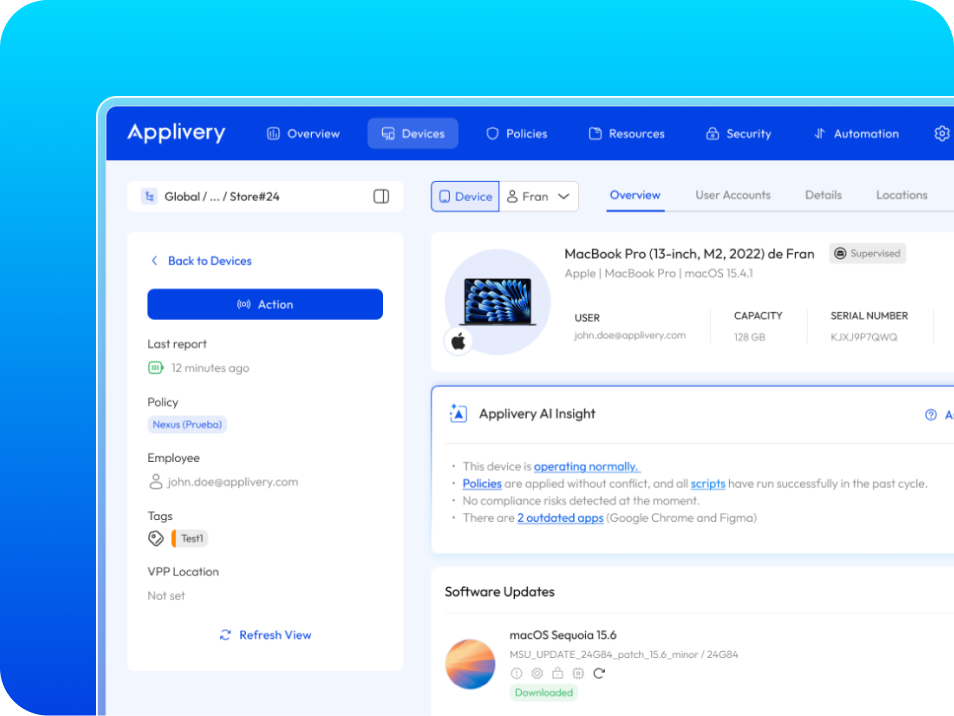Click the Applivery AI Insight sparkle icon
Screen dimensions: 954x716
(x=458, y=414)
